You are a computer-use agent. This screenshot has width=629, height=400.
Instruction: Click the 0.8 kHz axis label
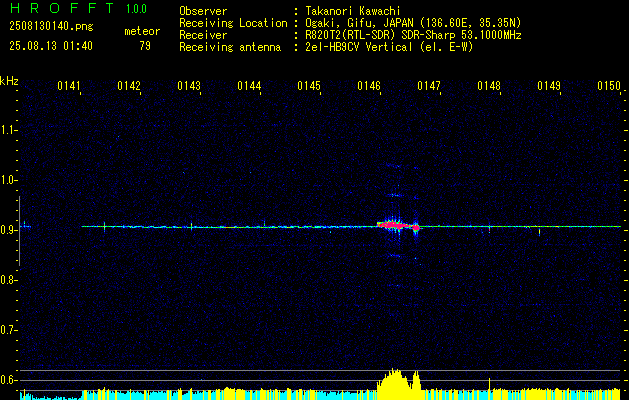pos(7,280)
